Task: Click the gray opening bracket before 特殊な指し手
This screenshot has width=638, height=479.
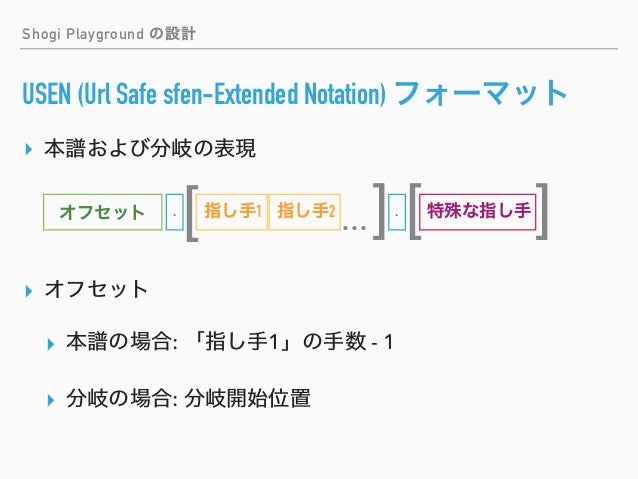Action: tap(415, 212)
